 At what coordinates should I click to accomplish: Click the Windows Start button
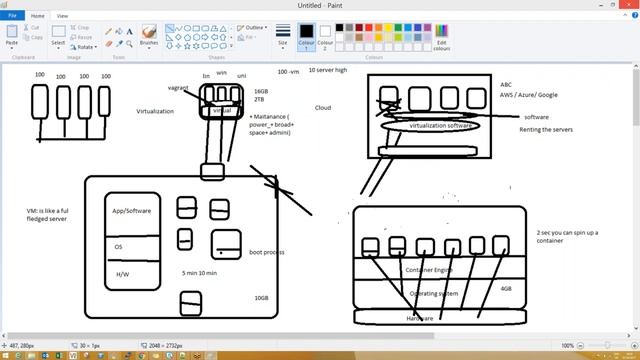click(x=5, y=356)
